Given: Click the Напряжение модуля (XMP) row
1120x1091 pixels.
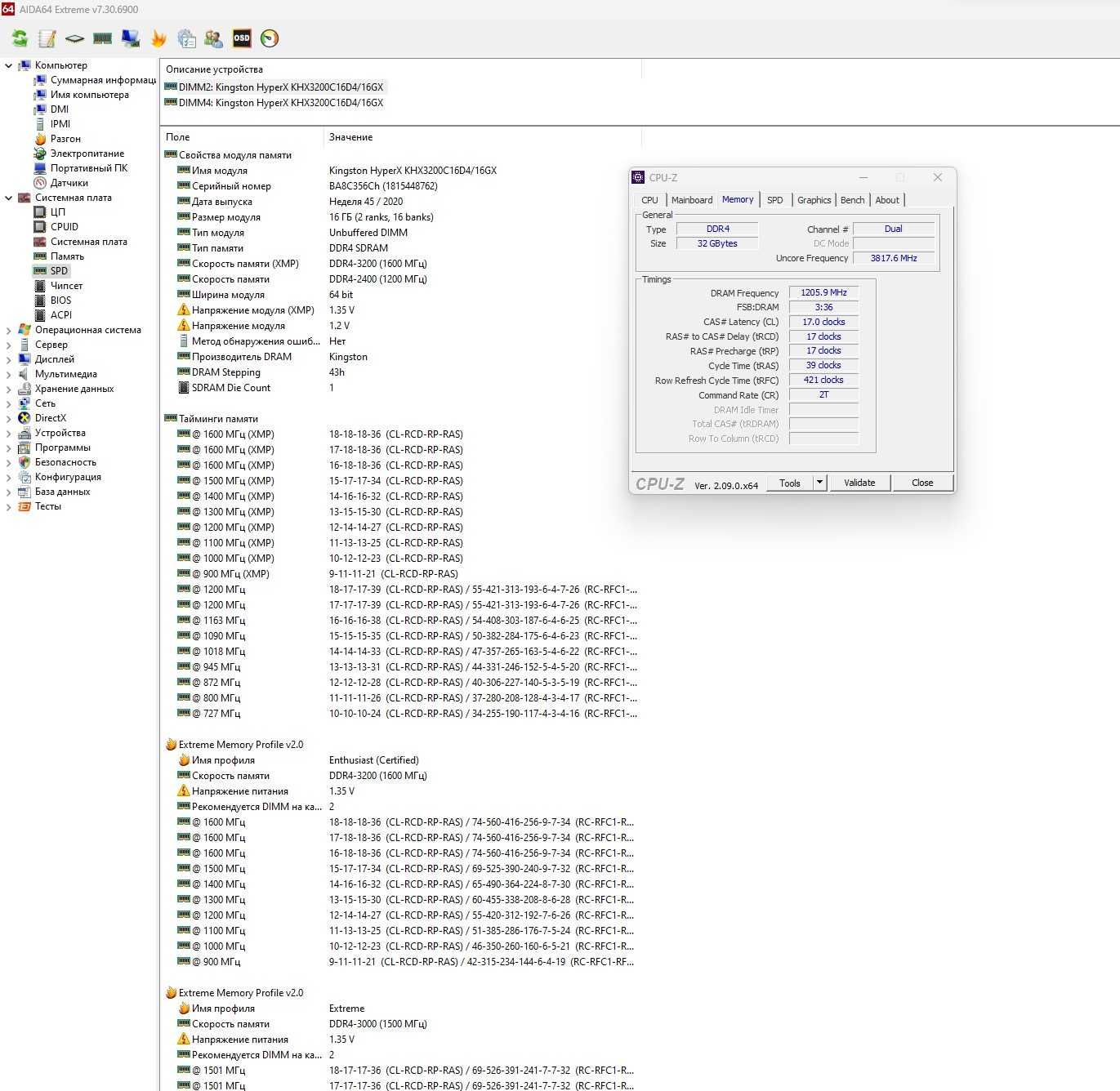Looking at the screenshot, I should click(400, 310).
